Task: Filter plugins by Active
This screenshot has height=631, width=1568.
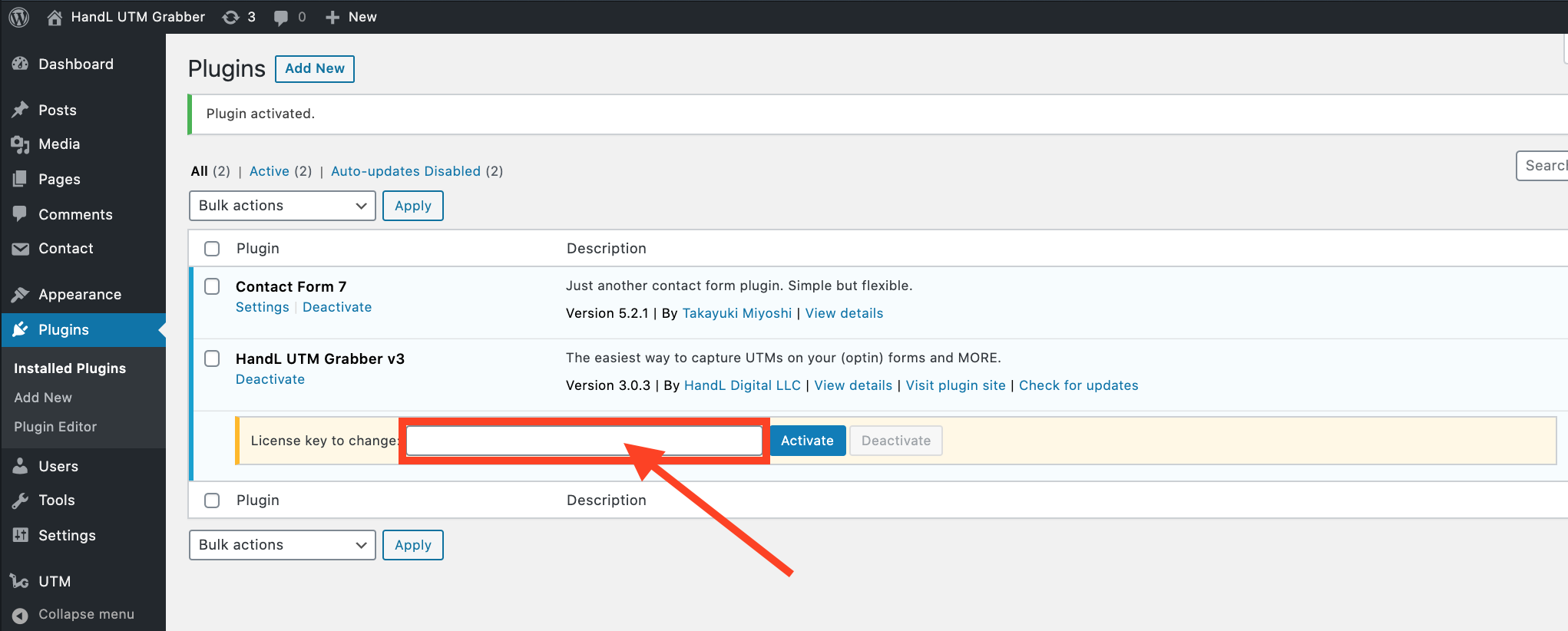Action: click(x=270, y=171)
